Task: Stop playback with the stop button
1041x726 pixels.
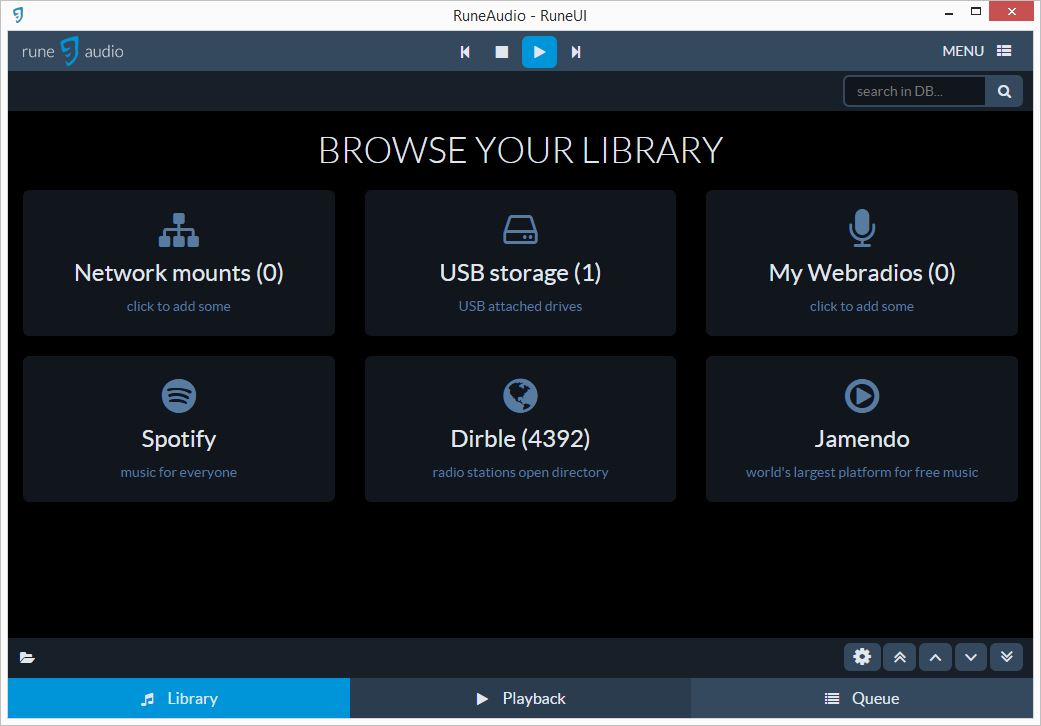Action: [x=502, y=52]
